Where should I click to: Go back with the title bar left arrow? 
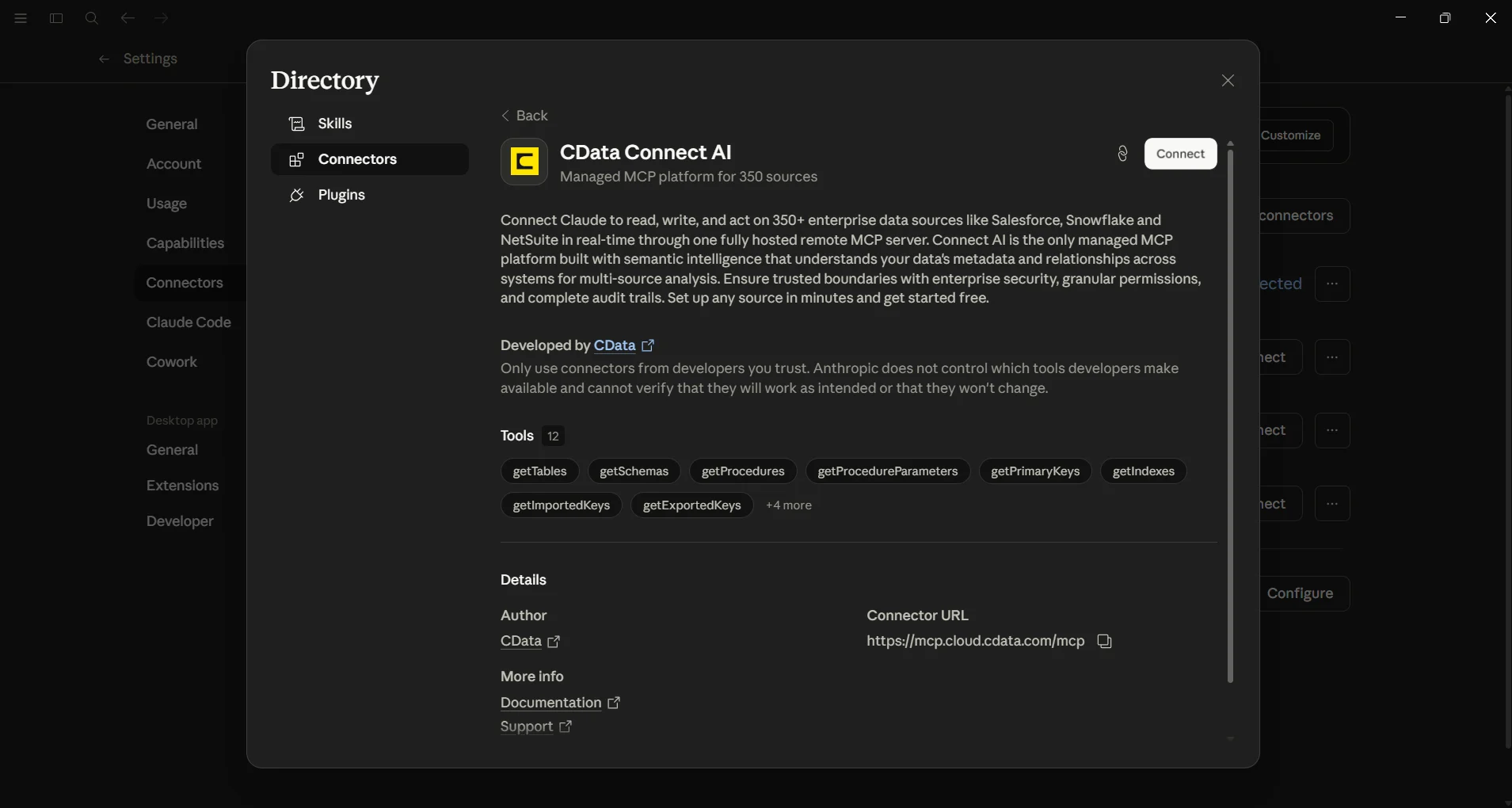coord(127,18)
